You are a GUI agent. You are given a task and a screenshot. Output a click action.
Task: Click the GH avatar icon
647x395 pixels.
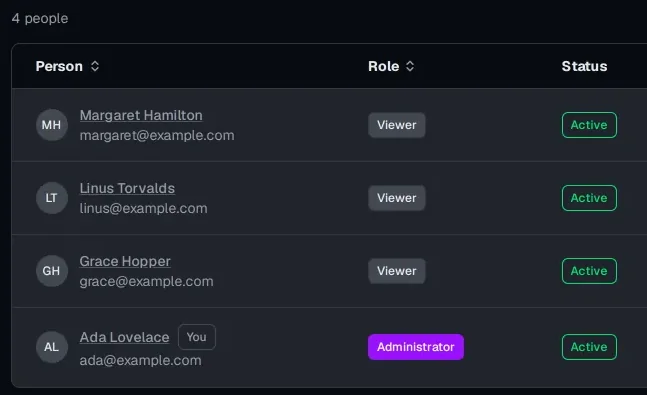[x=52, y=271]
